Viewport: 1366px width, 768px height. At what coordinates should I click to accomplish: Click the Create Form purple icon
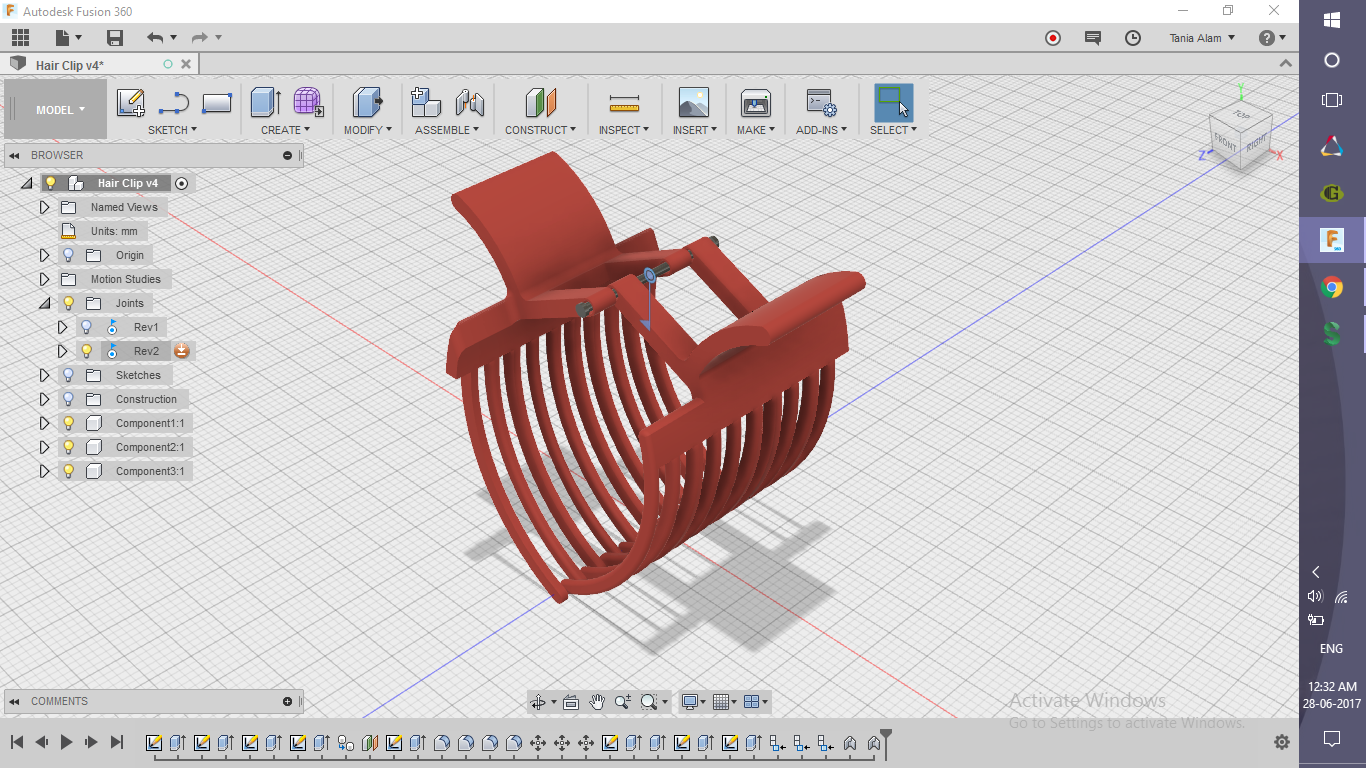(308, 102)
